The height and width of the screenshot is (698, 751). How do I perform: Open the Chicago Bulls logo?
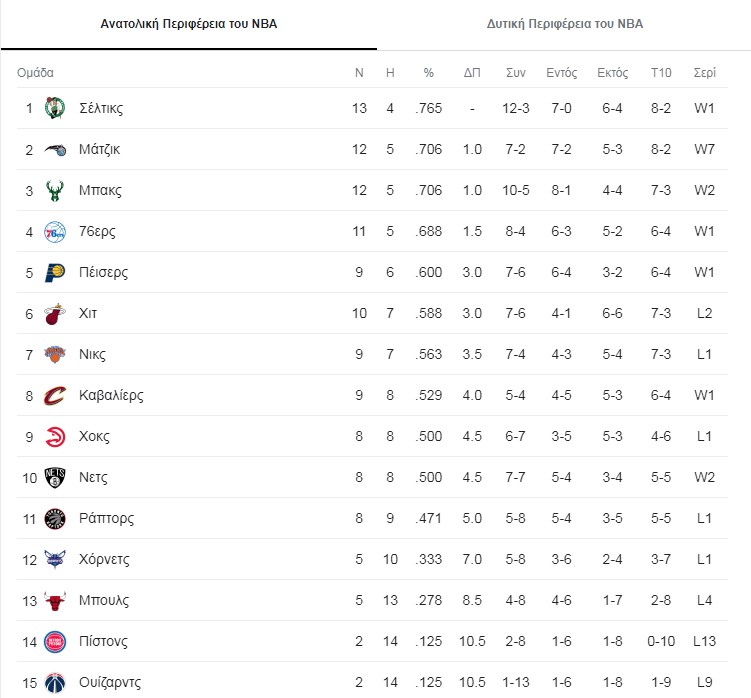[x=55, y=600]
